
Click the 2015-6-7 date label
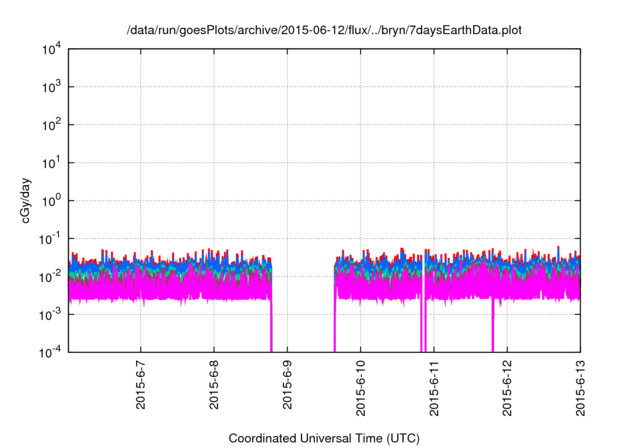(140, 385)
